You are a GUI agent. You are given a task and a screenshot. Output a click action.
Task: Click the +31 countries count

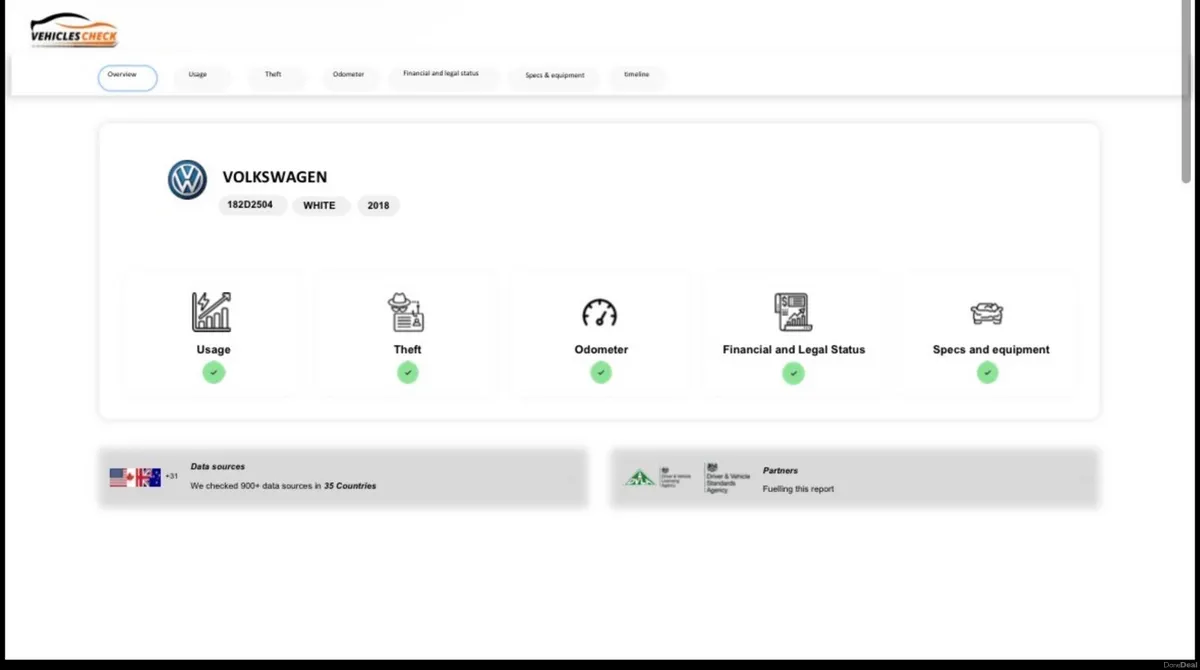171,476
